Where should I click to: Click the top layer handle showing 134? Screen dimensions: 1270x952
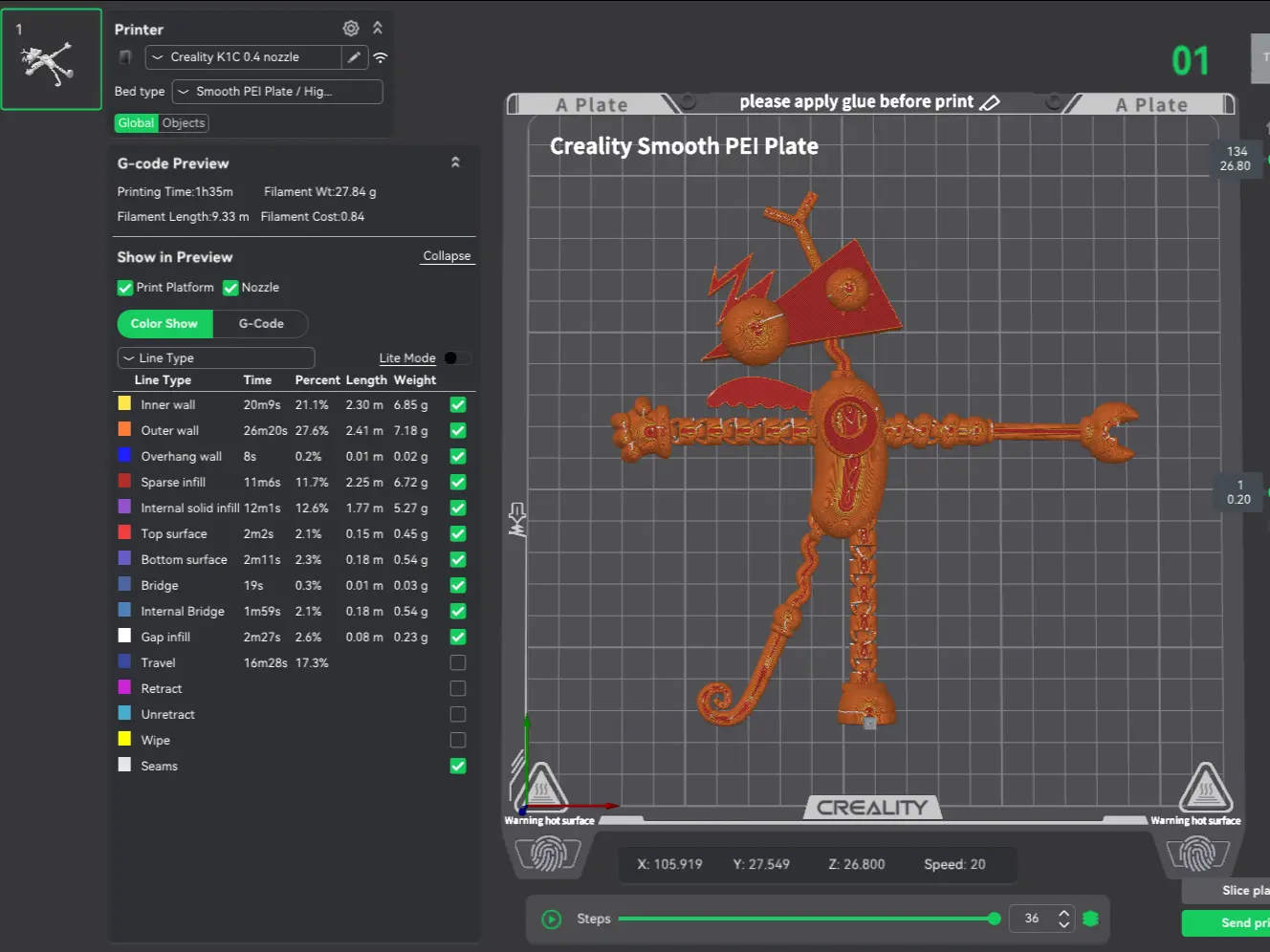tap(1236, 159)
